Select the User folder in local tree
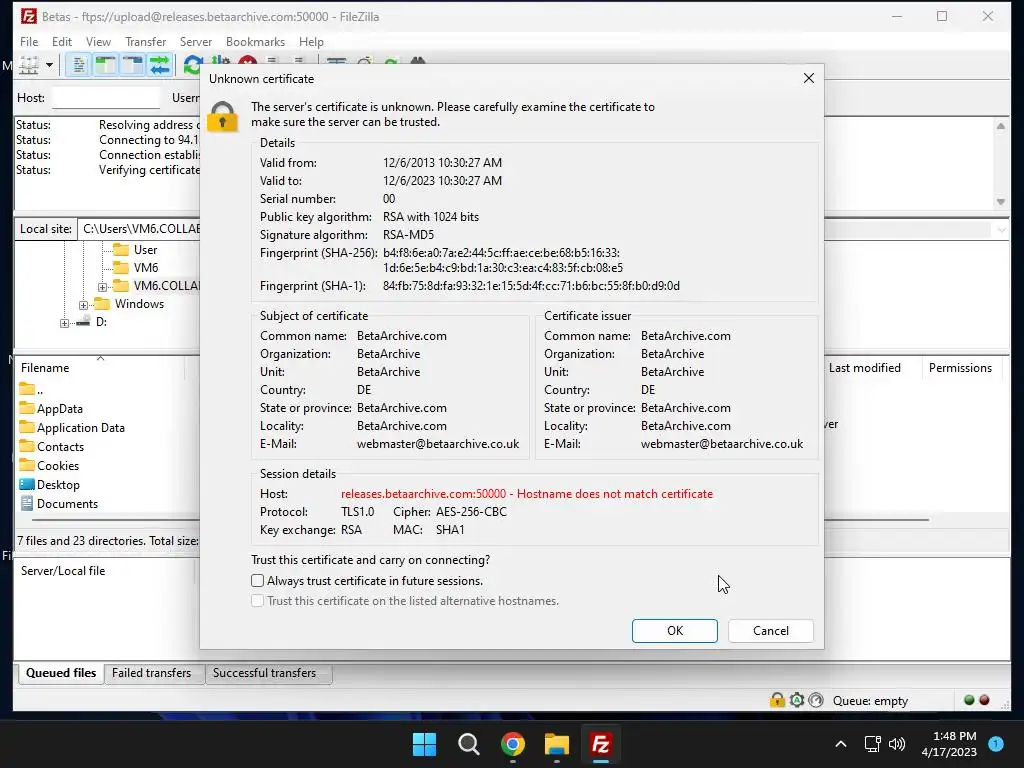The image size is (1024, 768). coord(145,250)
